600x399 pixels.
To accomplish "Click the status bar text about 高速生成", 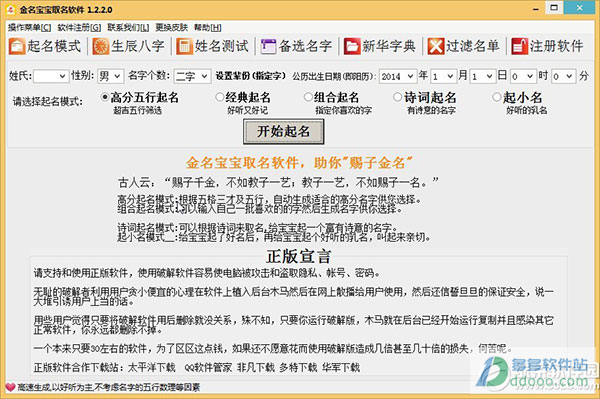I will click(109, 388).
